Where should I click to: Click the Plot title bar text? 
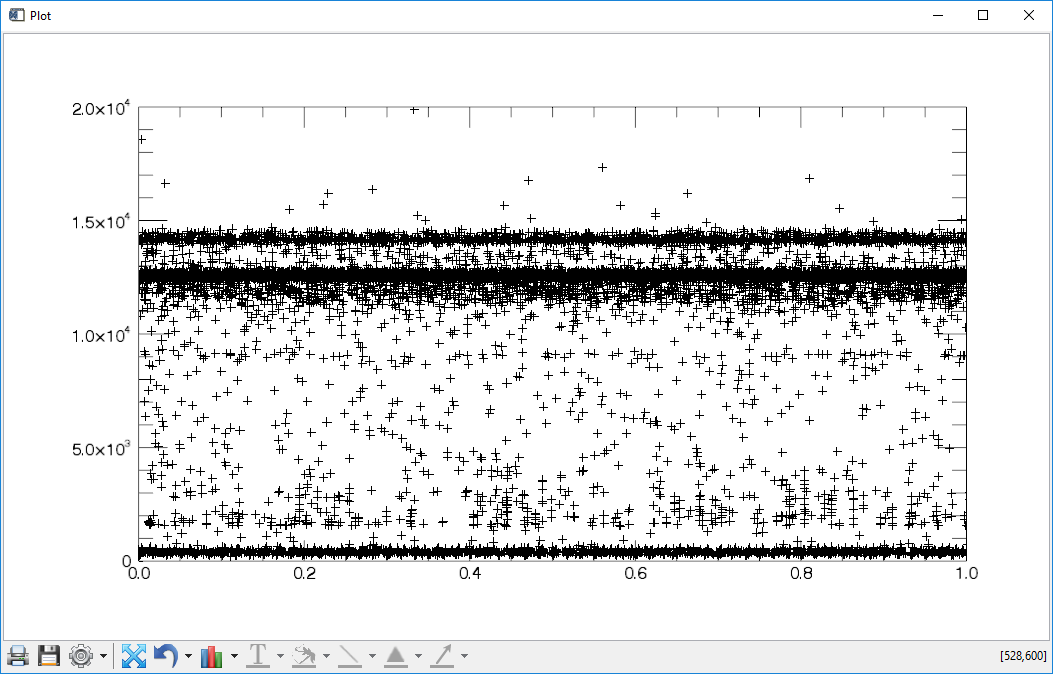click(40, 15)
